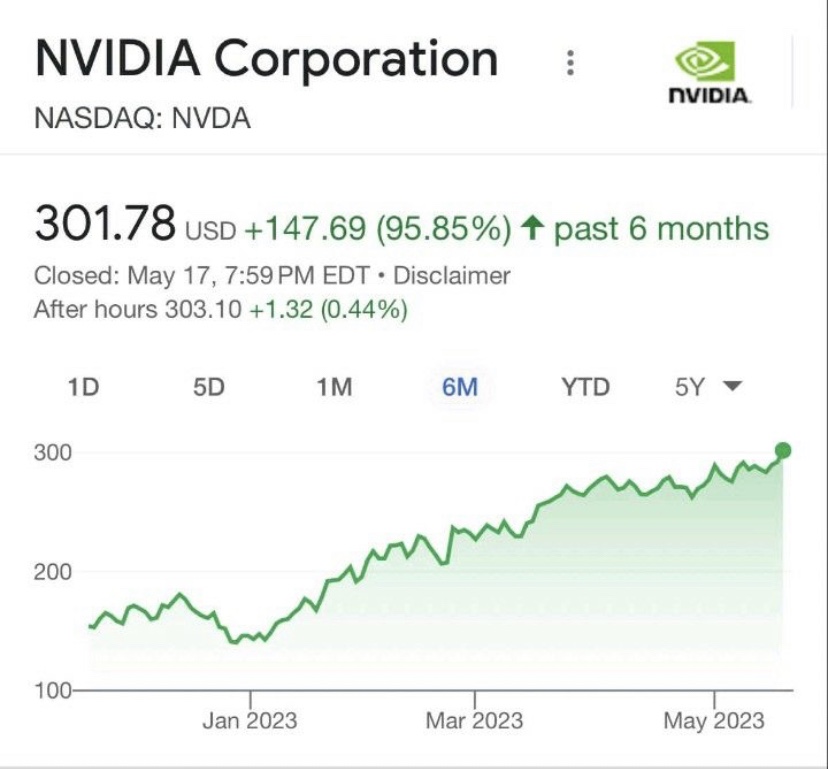The image size is (828, 769).
Task: Click the 301.78 current price
Action: (x=105, y=225)
